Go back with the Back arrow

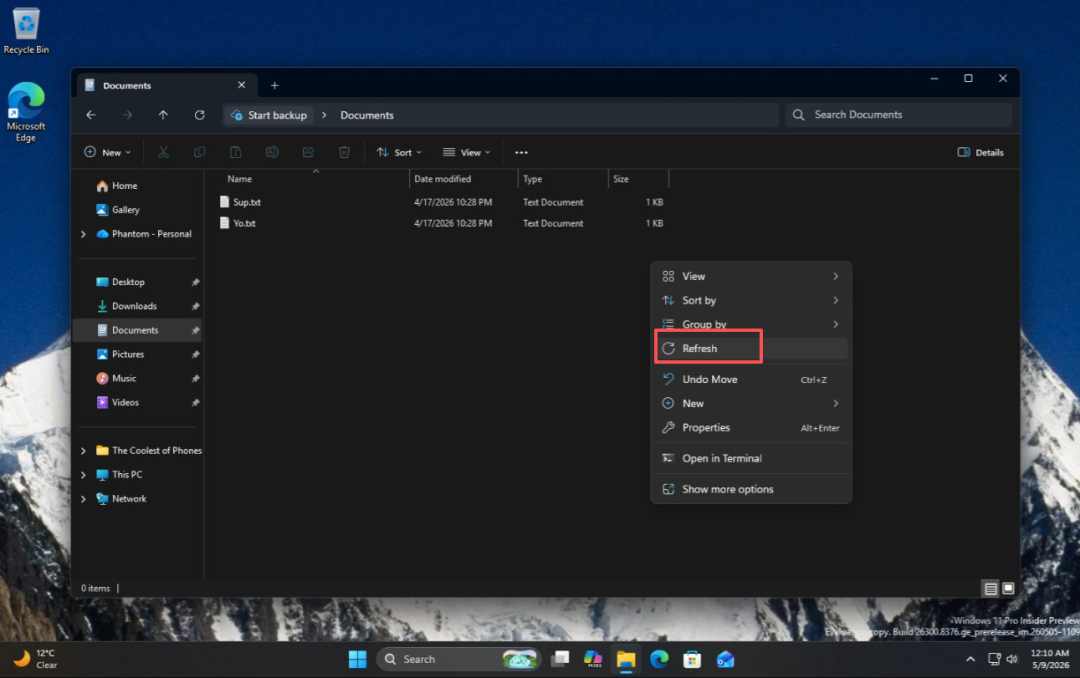pos(91,115)
